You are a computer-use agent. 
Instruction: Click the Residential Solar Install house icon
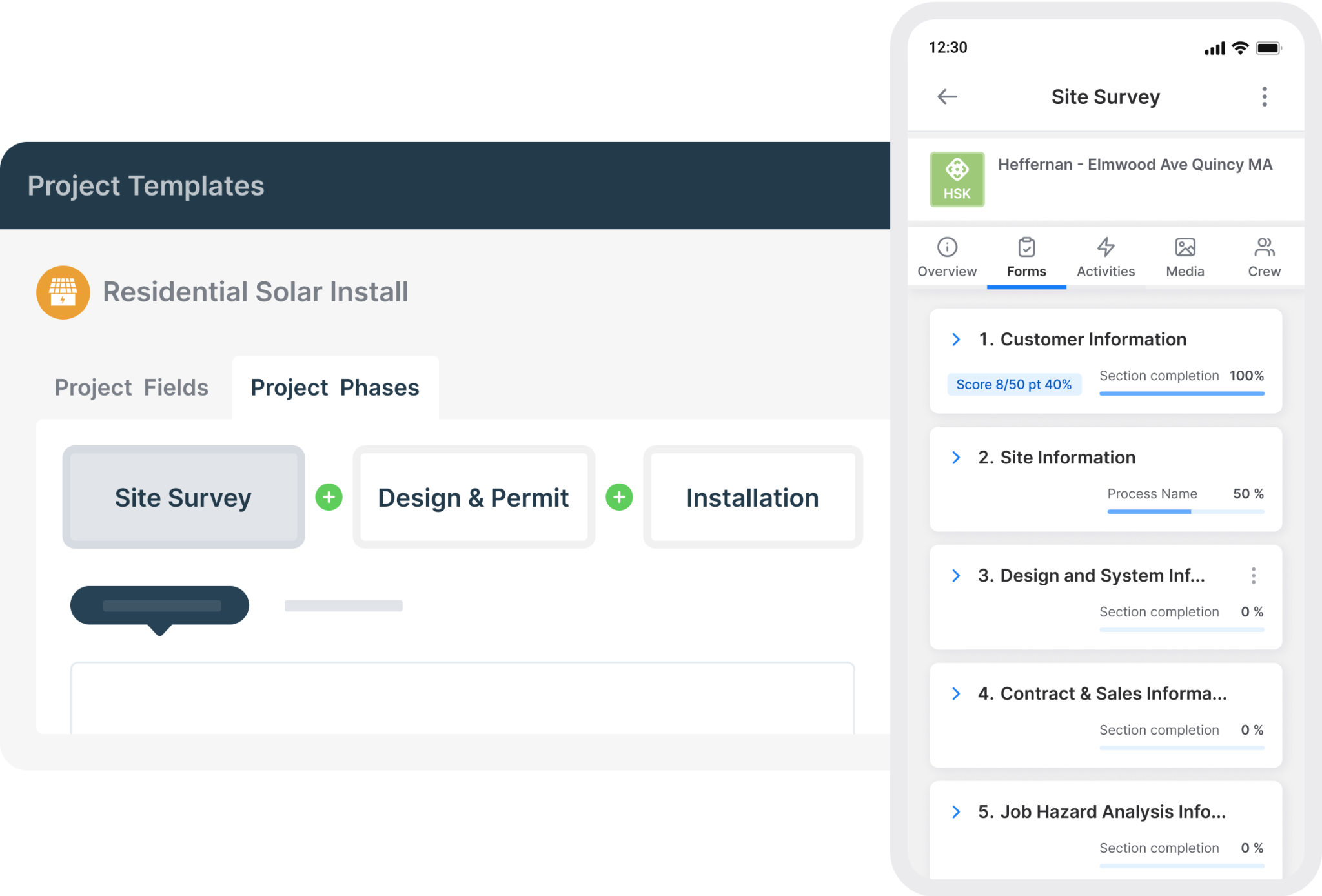[63, 292]
